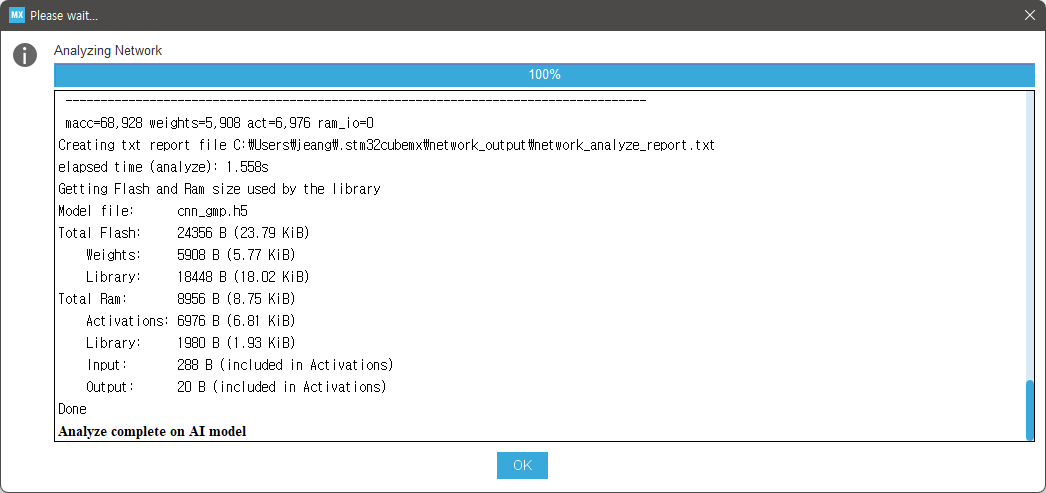Click the scrollbar track above the thumb
The width and height of the screenshot is (1046, 493).
pos(1030,235)
